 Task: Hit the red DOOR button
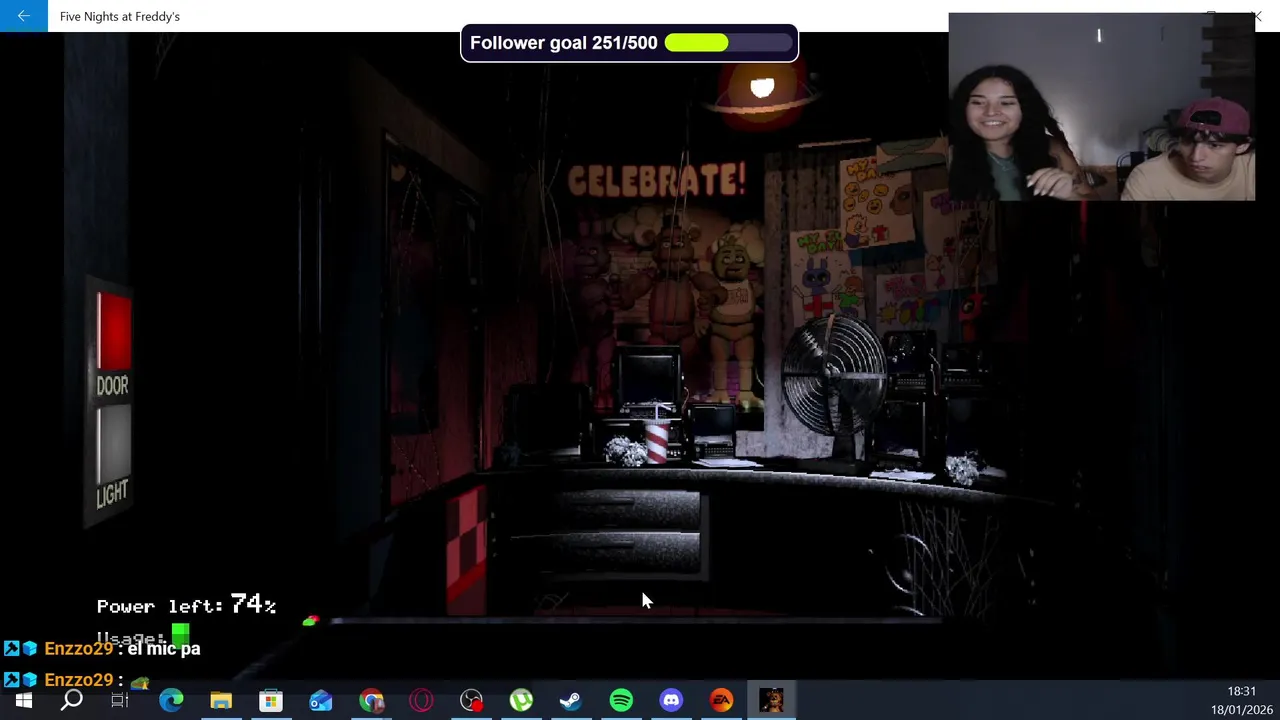tap(114, 332)
